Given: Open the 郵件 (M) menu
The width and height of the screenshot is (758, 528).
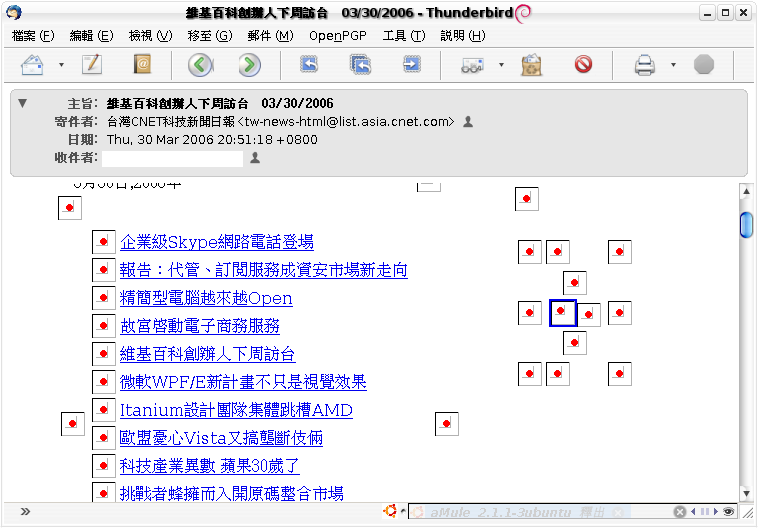Looking at the screenshot, I should pos(270,36).
